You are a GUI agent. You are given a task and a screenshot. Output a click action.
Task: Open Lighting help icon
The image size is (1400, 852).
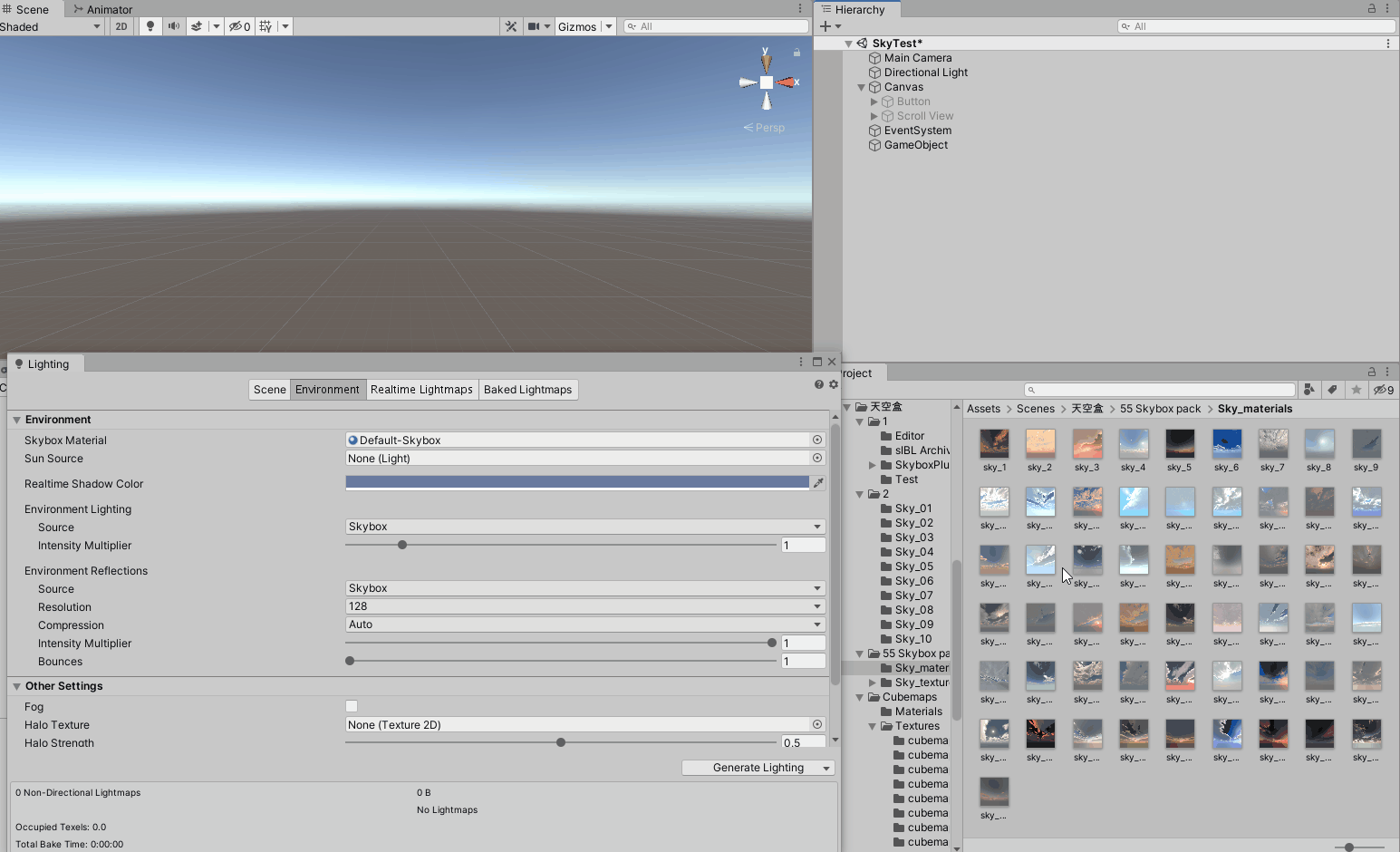point(819,384)
